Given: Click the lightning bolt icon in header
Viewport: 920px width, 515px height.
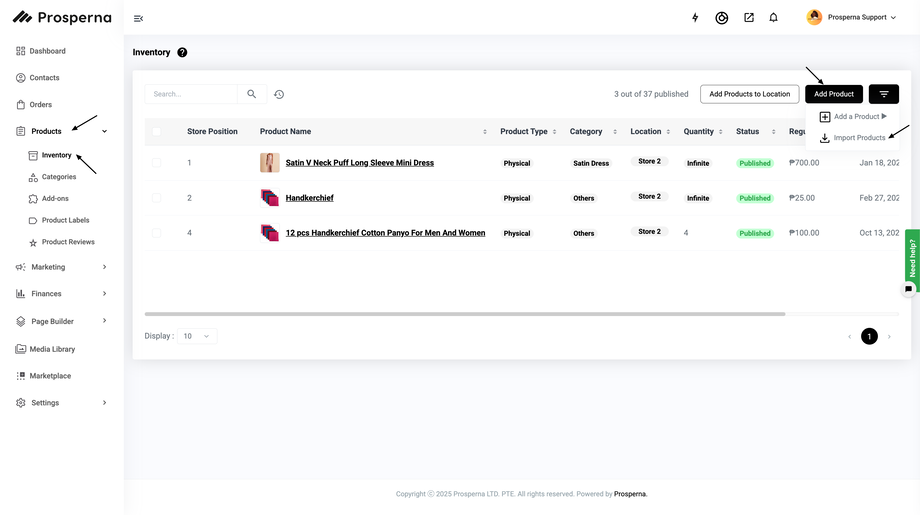Looking at the screenshot, I should point(695,18).
